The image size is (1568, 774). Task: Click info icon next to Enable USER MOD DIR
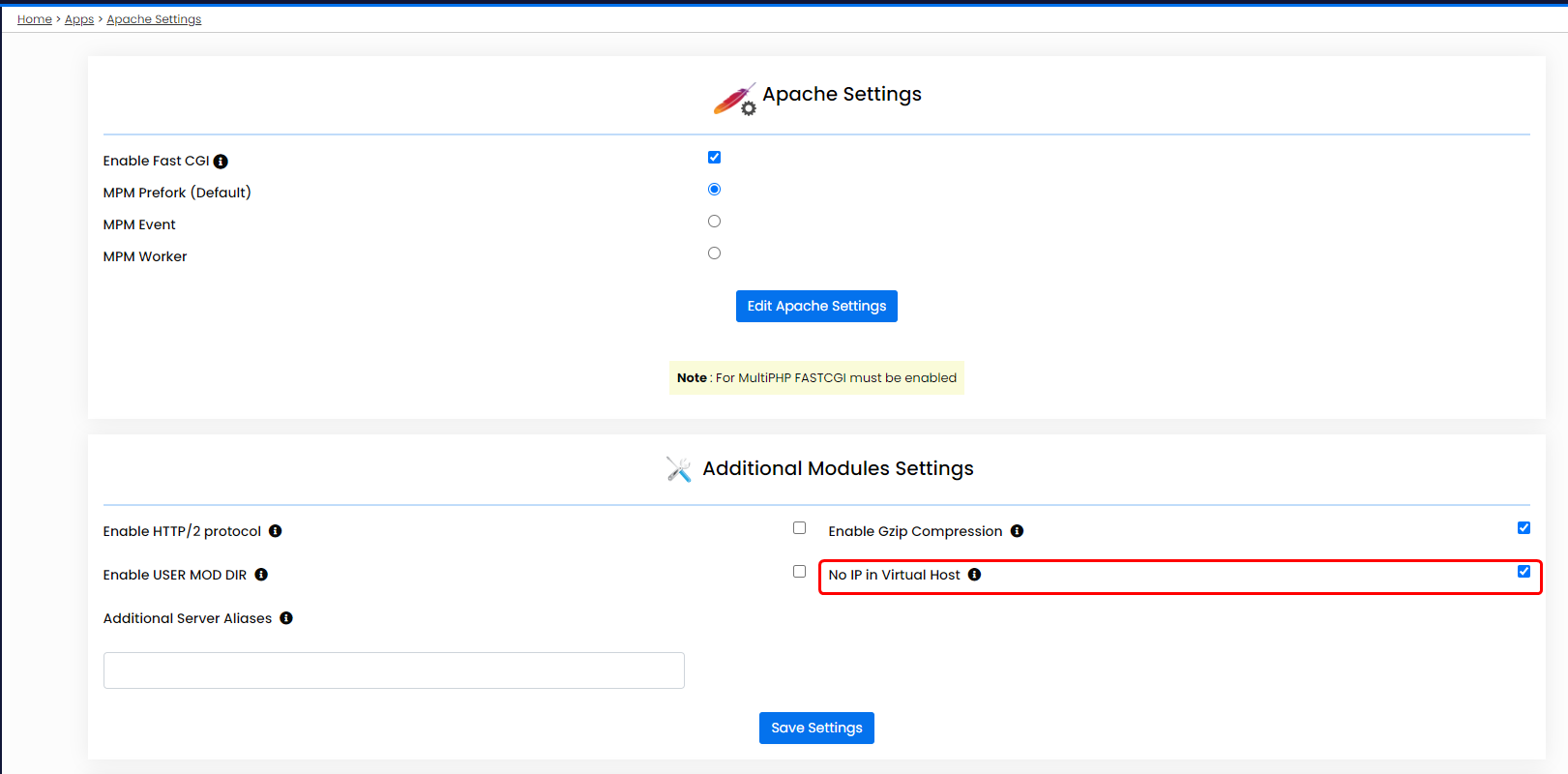pyautogui.click(x=261, y=575)
